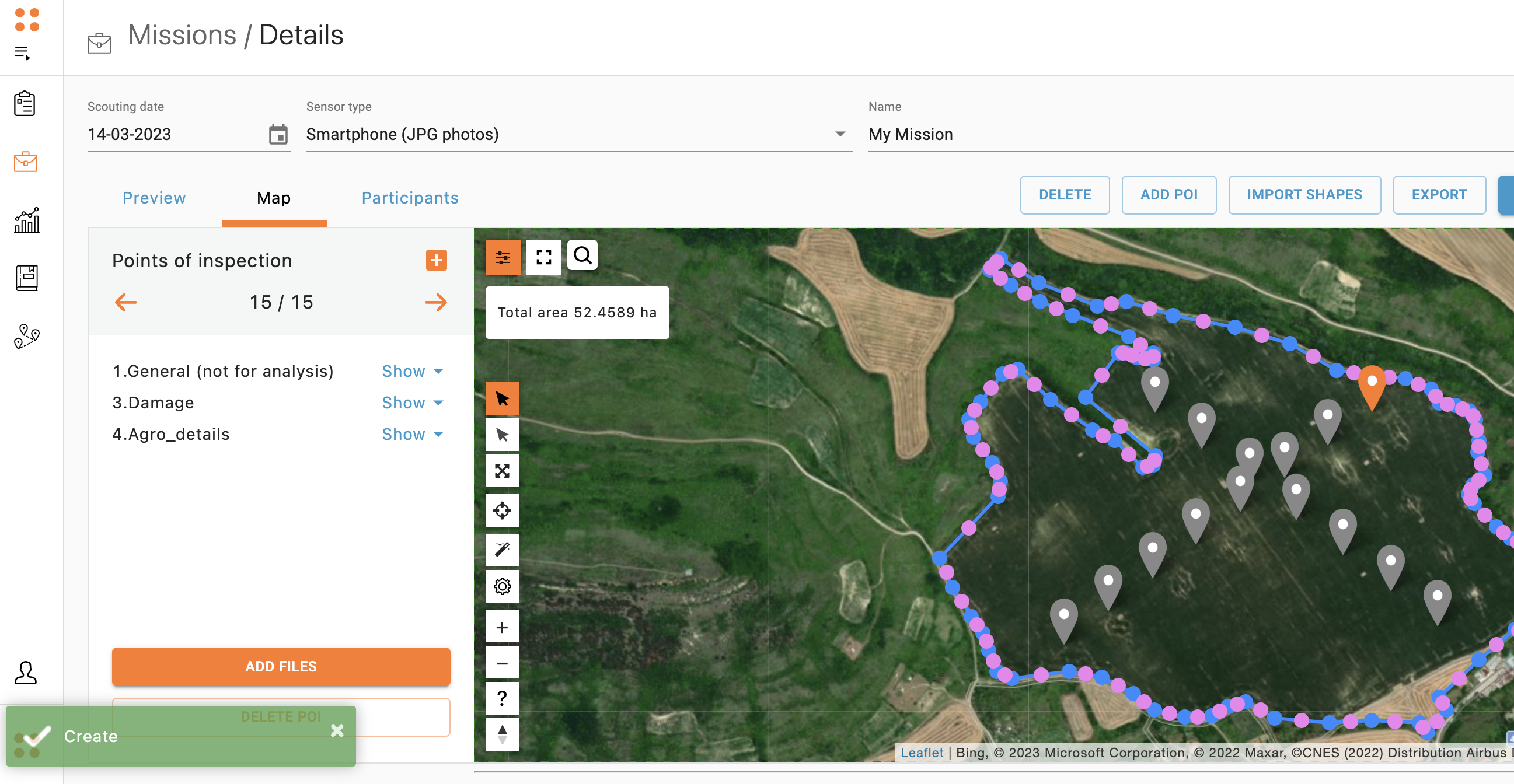Open map search magnifier

pyautogui.click(x=582, y=256)
